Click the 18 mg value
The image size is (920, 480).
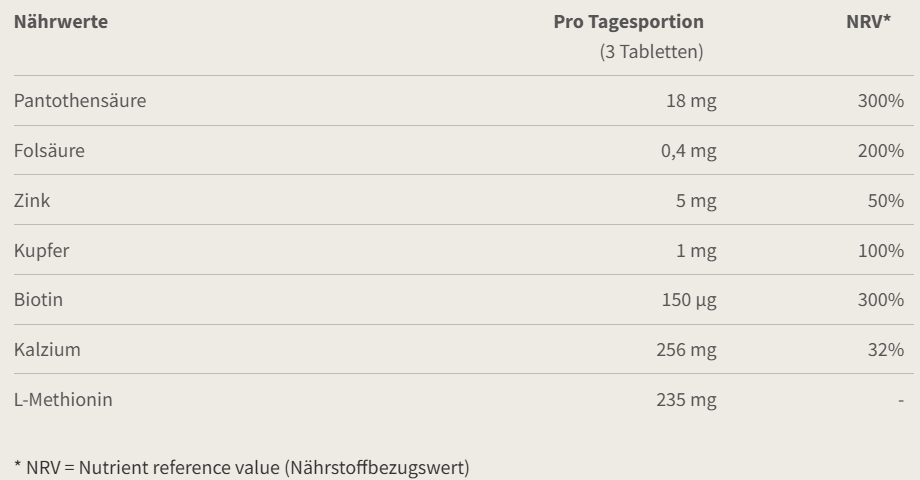(691, 101)
